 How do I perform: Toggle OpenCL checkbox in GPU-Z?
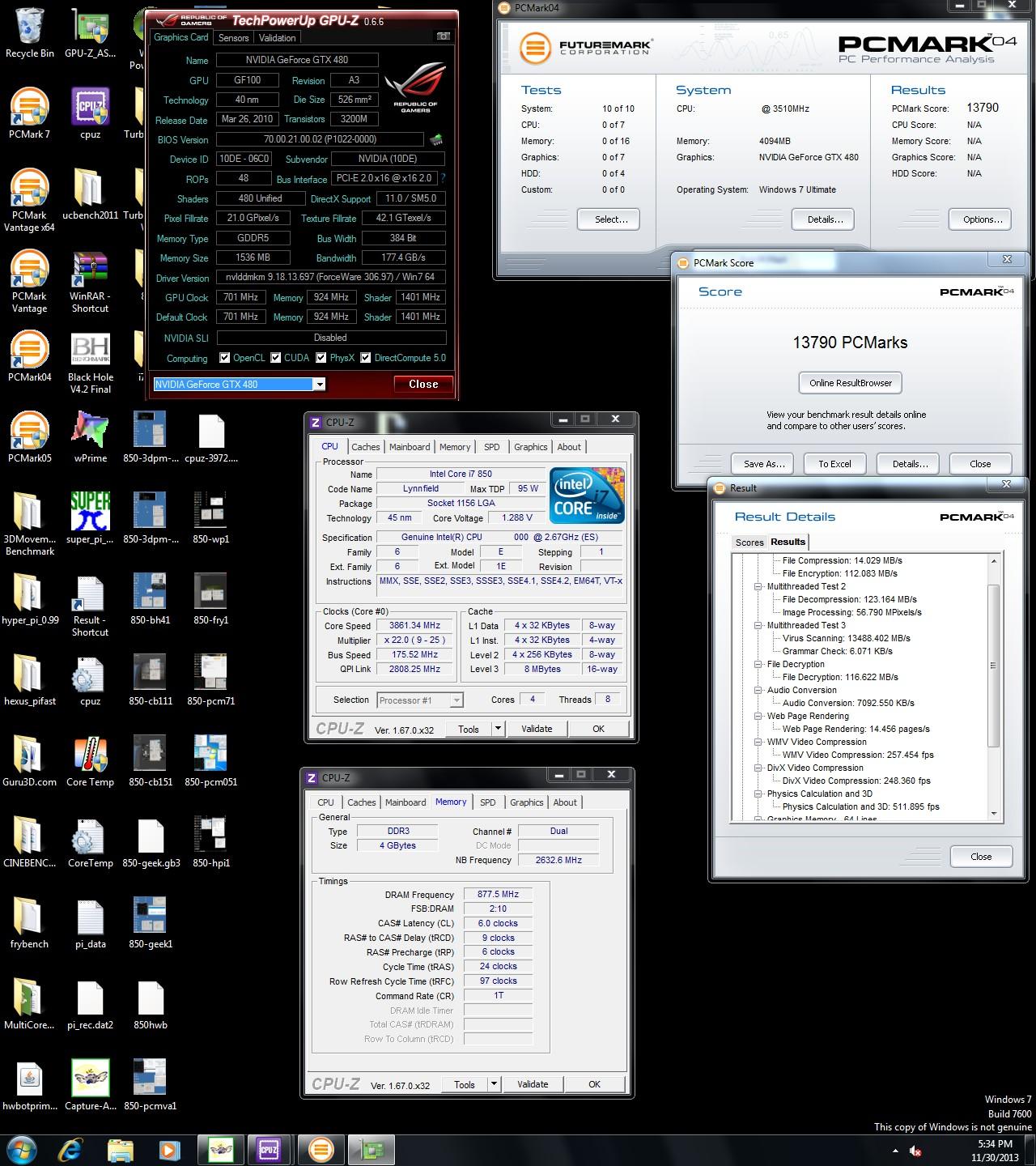pos(224,358)
